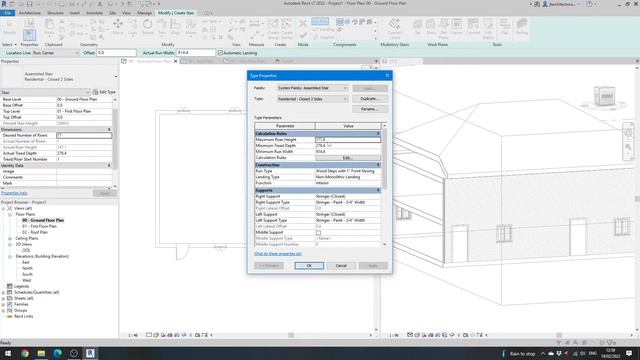
Task: Toggle the Automatic Landing checkbox
Action: pyautogui.click(x=220, y=53)
